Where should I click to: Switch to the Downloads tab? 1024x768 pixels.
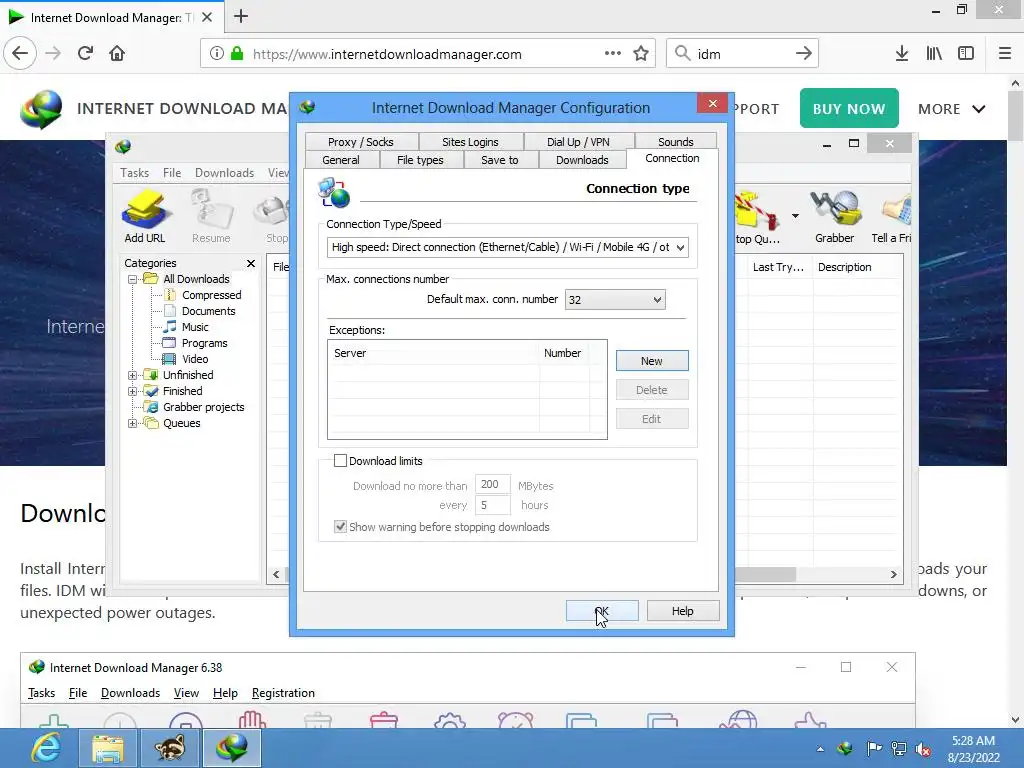582,160
